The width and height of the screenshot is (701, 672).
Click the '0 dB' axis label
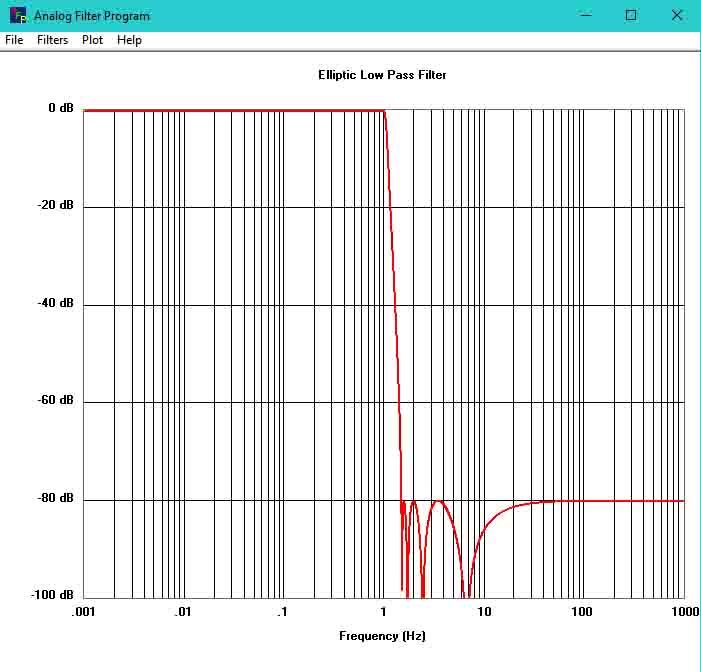pyautogui.click(x=61, y=108)
